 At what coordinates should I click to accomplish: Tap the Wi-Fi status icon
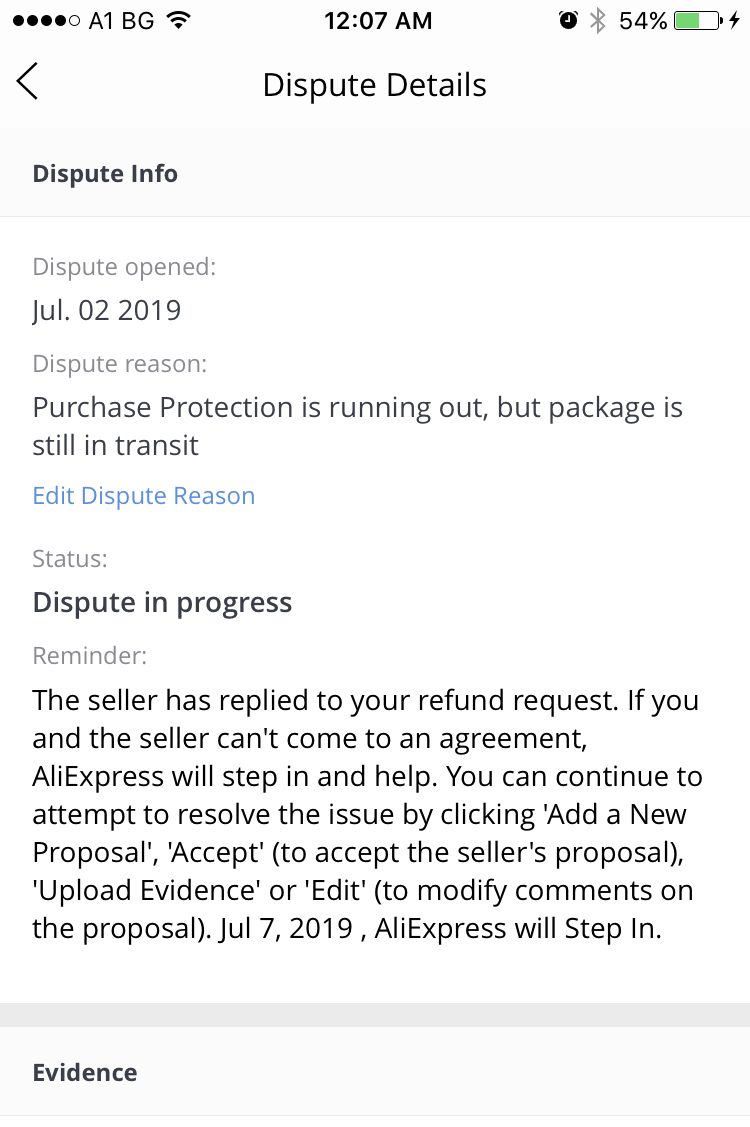click(179, 21)
